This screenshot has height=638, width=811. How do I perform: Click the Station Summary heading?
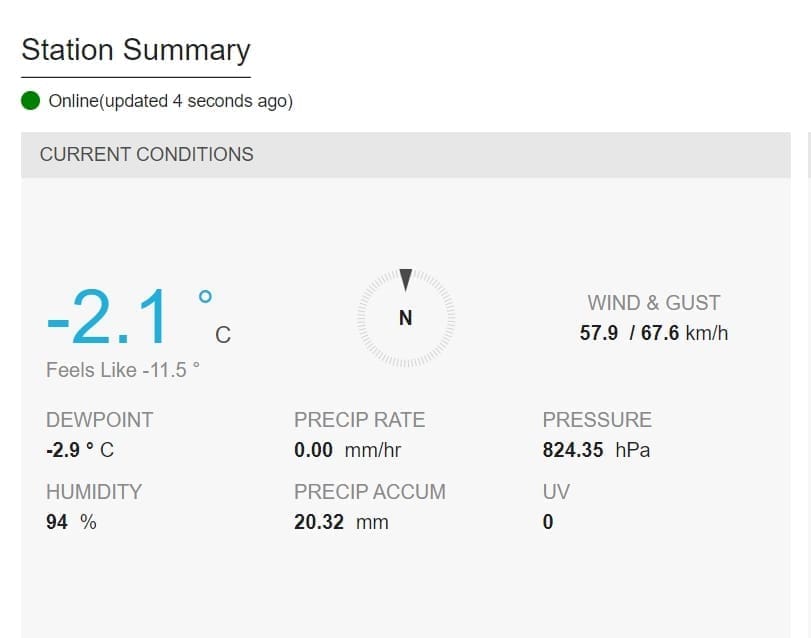(135, 50)
